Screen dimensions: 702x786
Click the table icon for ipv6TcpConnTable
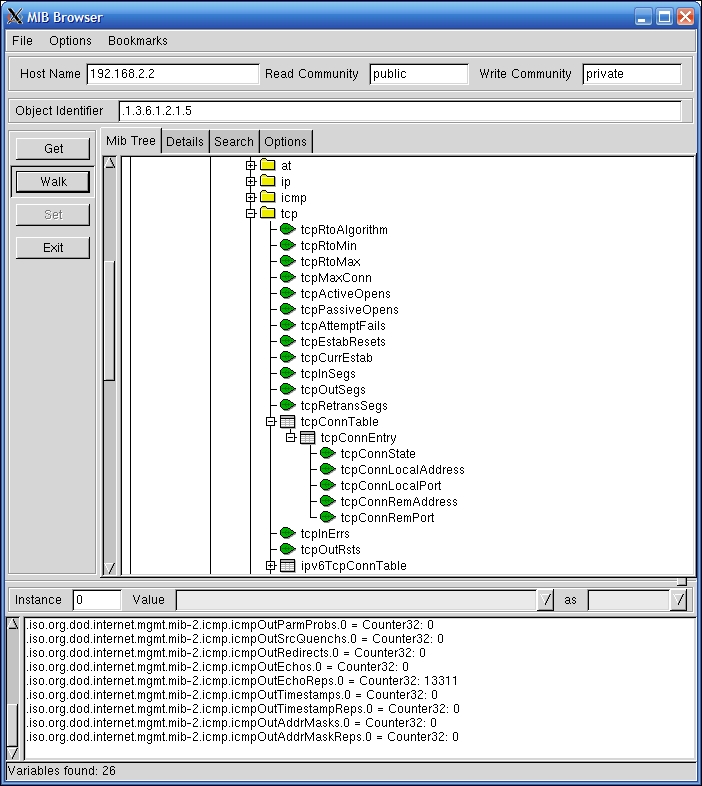287,566
